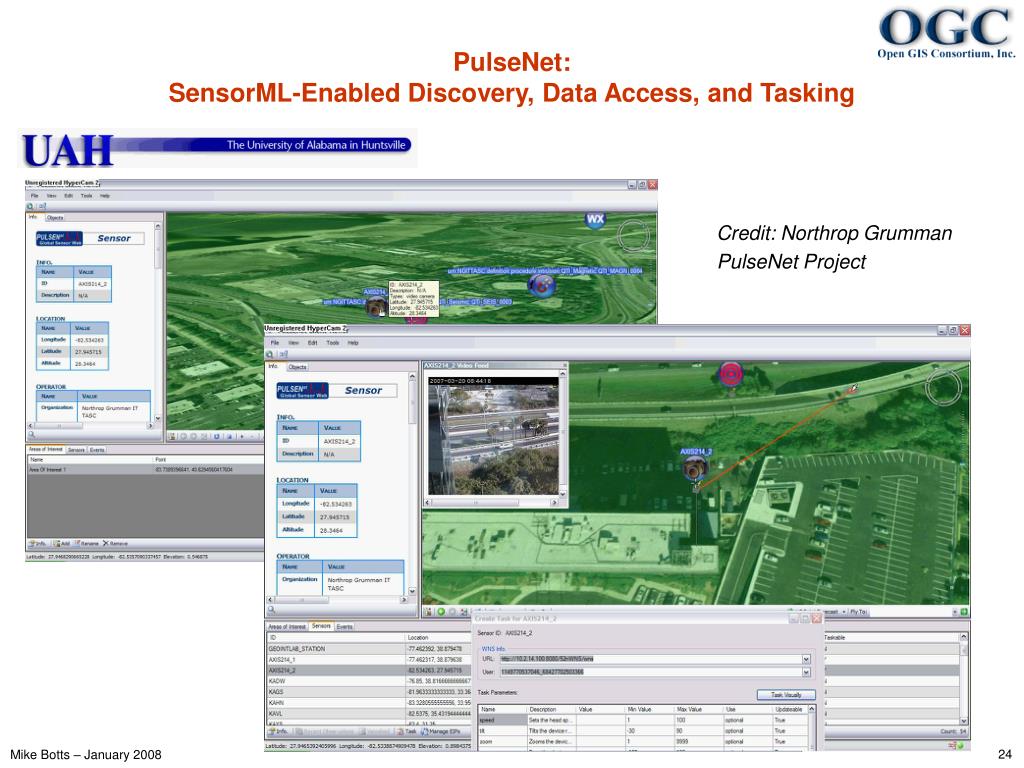Viewport: 1024px width, 768px height.
Task: Select AXIS214_2 row in sensor list
Action: [369, 670]
